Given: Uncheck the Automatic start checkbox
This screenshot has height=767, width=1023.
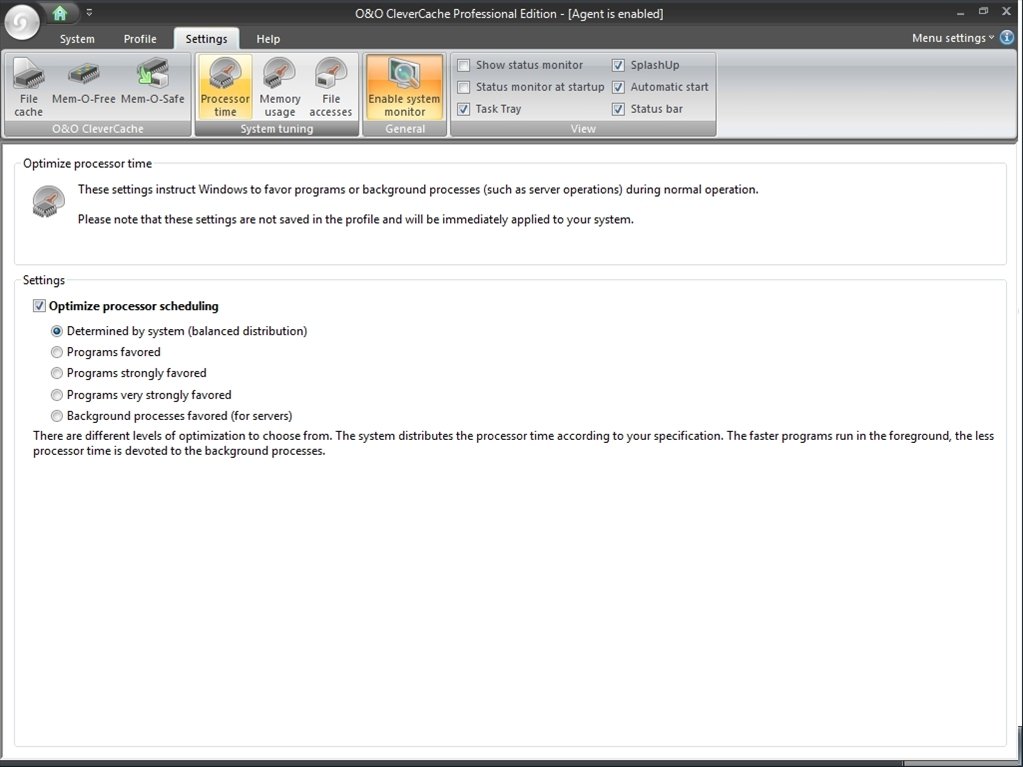Looking at the screenshot, I should 618,87.
